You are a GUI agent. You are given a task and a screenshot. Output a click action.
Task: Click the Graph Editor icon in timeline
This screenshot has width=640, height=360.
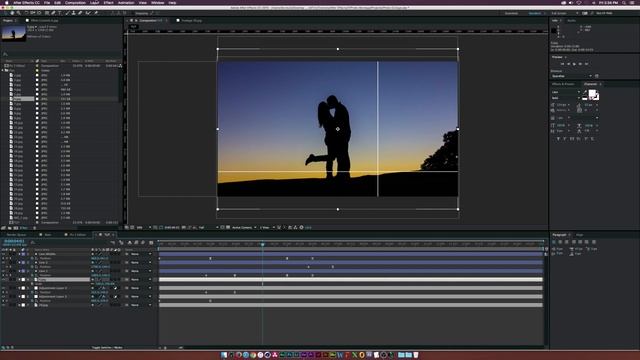(151, 242)
